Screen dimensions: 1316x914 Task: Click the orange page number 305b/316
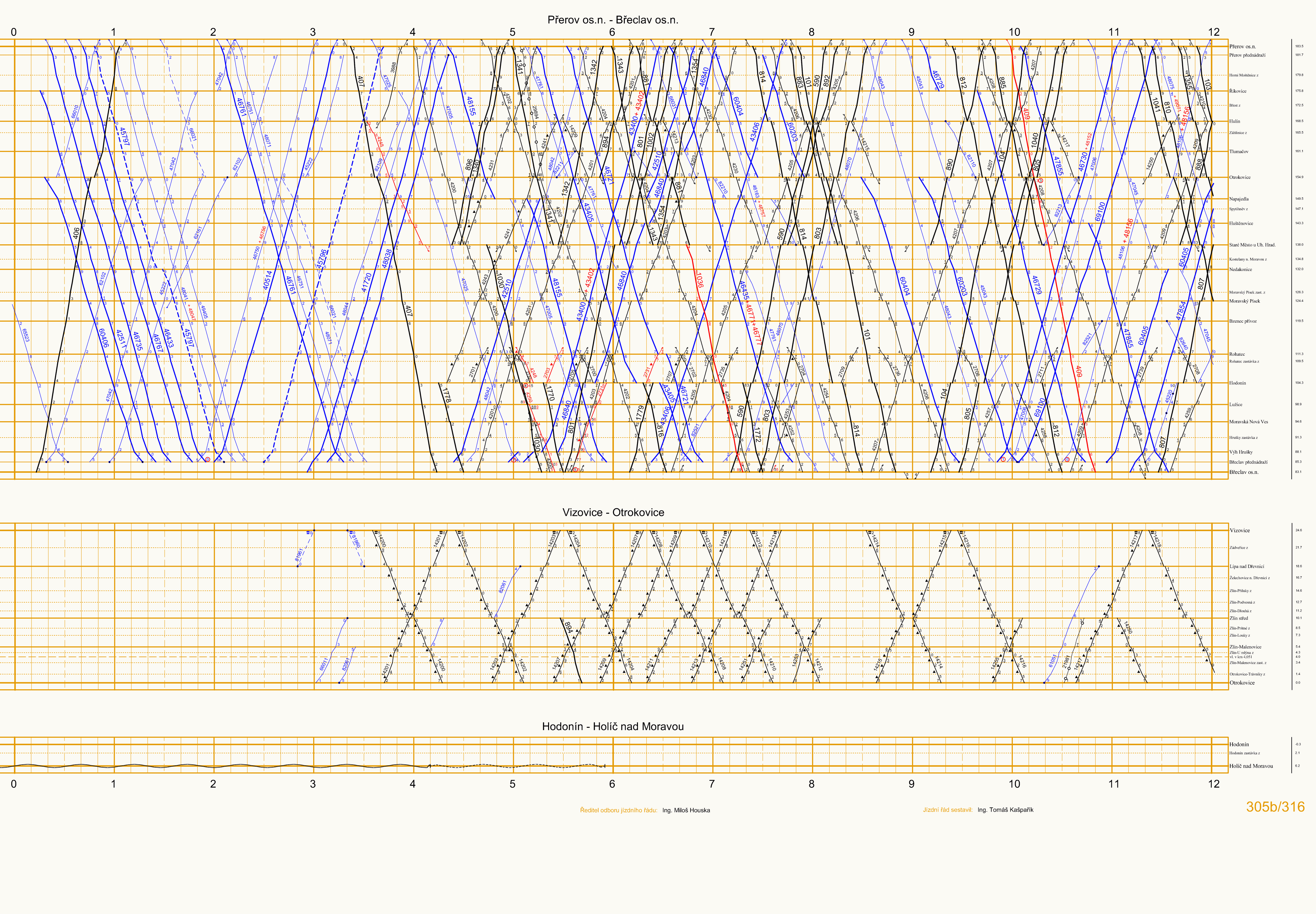tap(1275, 807)
